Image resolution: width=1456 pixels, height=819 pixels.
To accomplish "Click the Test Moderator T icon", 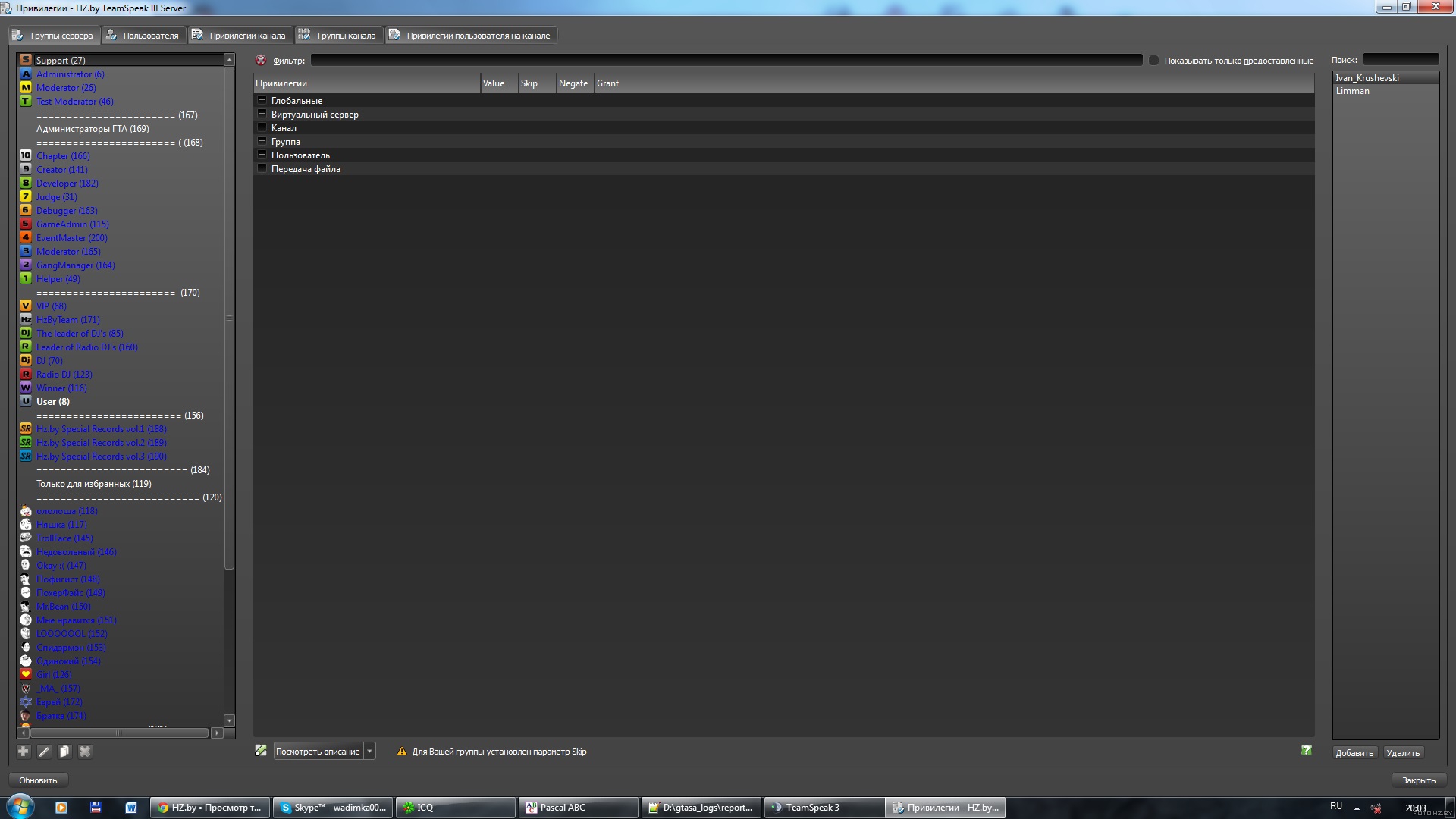I will 26,101.
